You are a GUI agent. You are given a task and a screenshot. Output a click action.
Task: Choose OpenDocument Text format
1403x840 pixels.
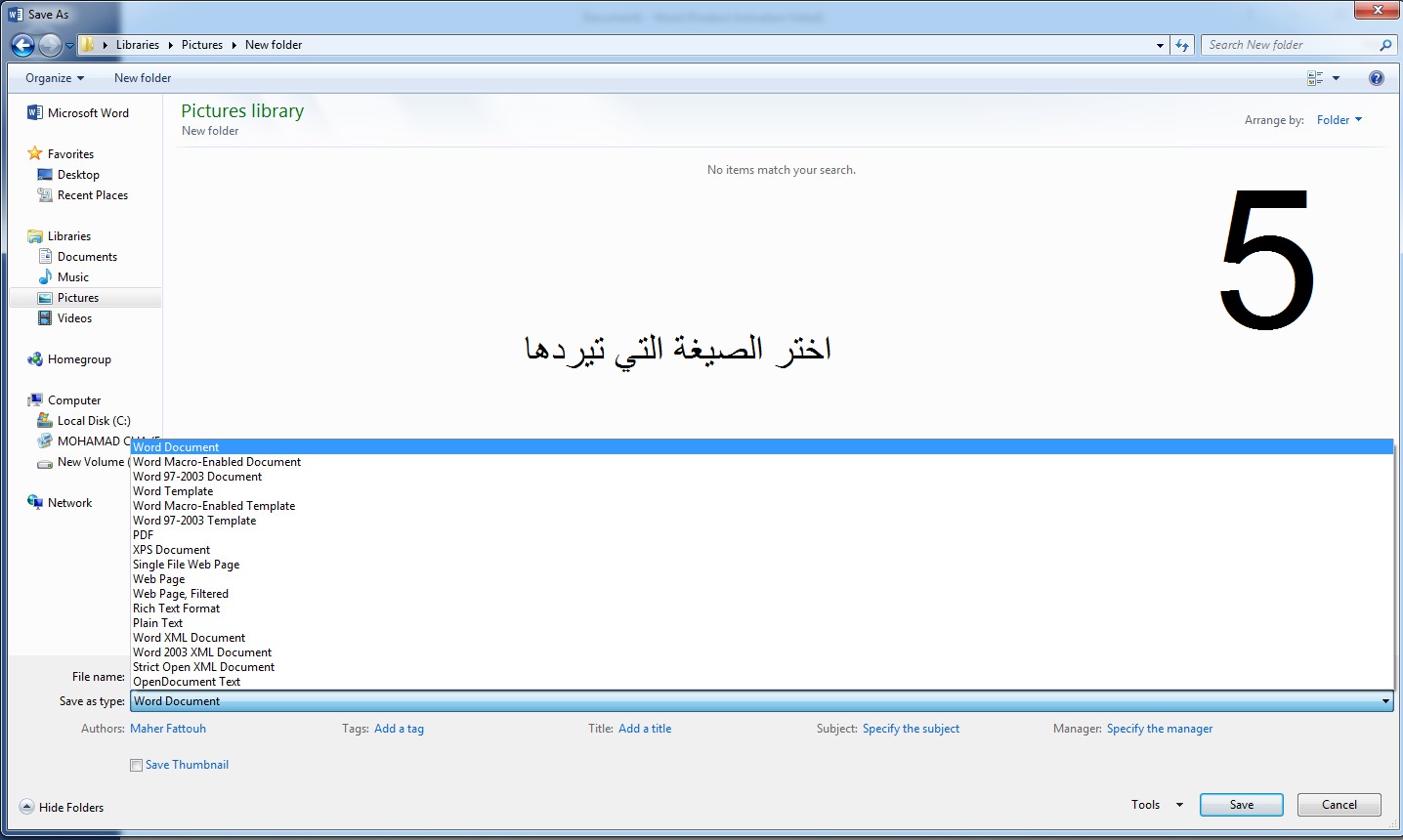point(187,682)
